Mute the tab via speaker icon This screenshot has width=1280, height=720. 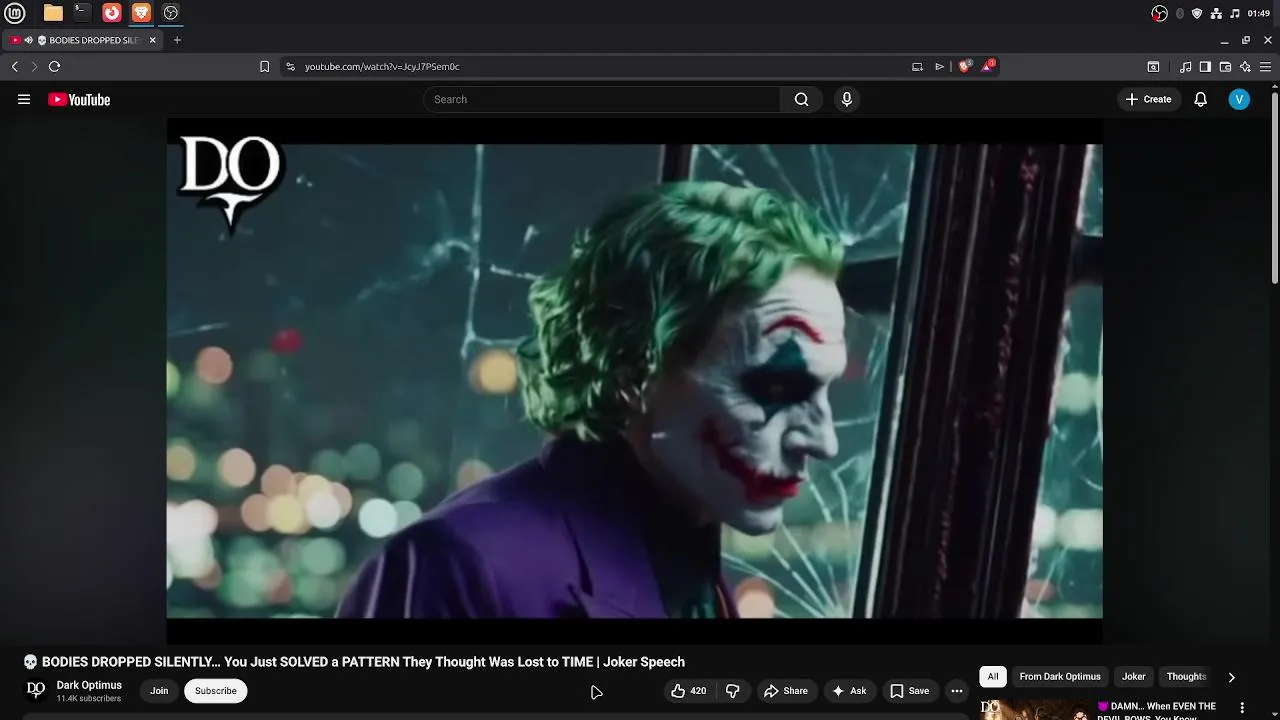(x=29, y=40)
